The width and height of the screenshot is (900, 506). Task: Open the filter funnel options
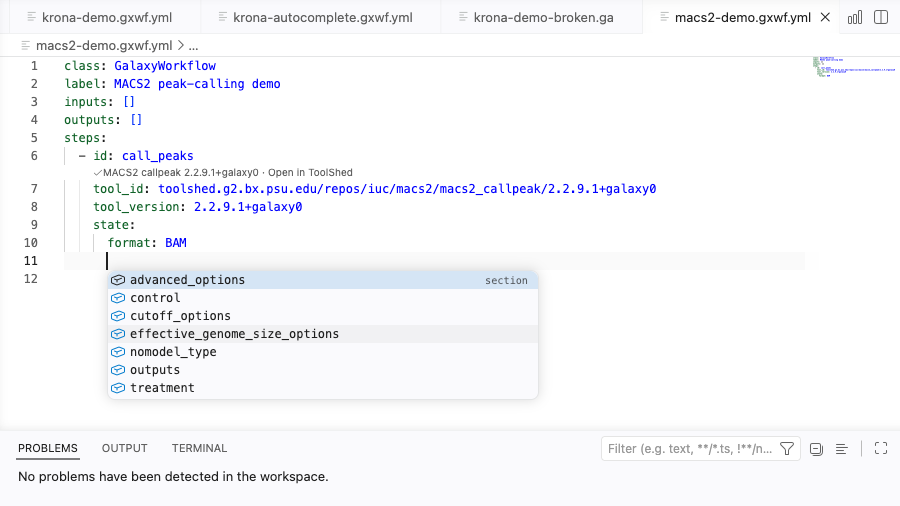(x=787, y=449)
